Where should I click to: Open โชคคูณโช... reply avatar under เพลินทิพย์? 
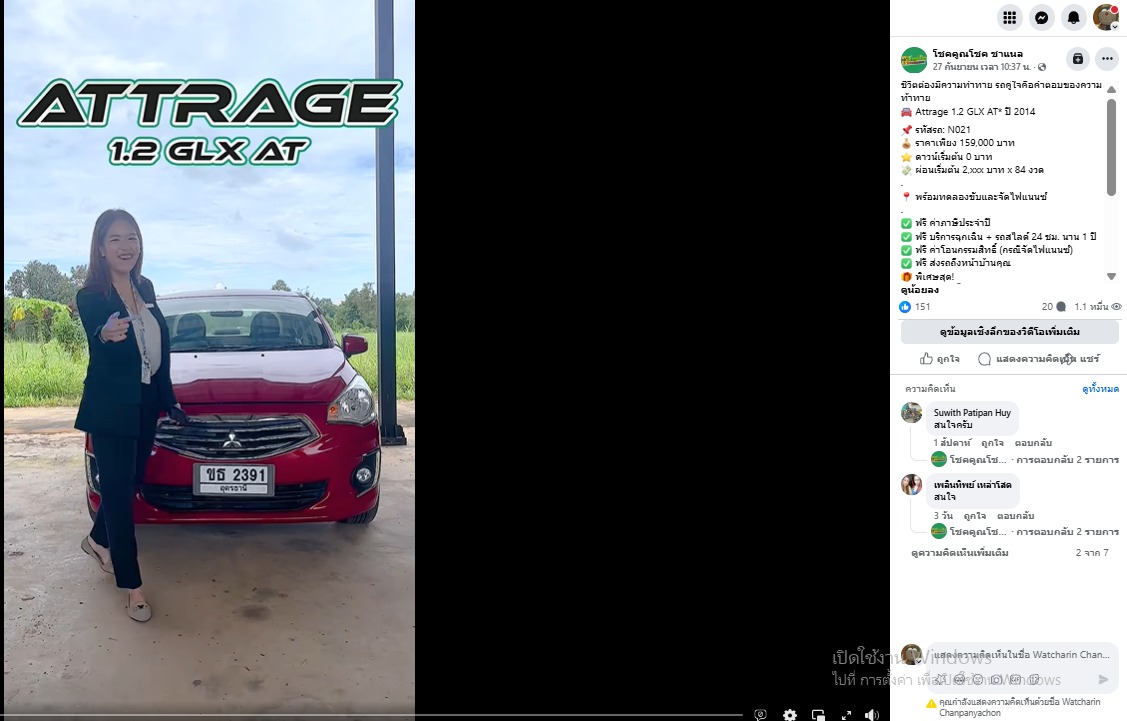tap(939, 532)
